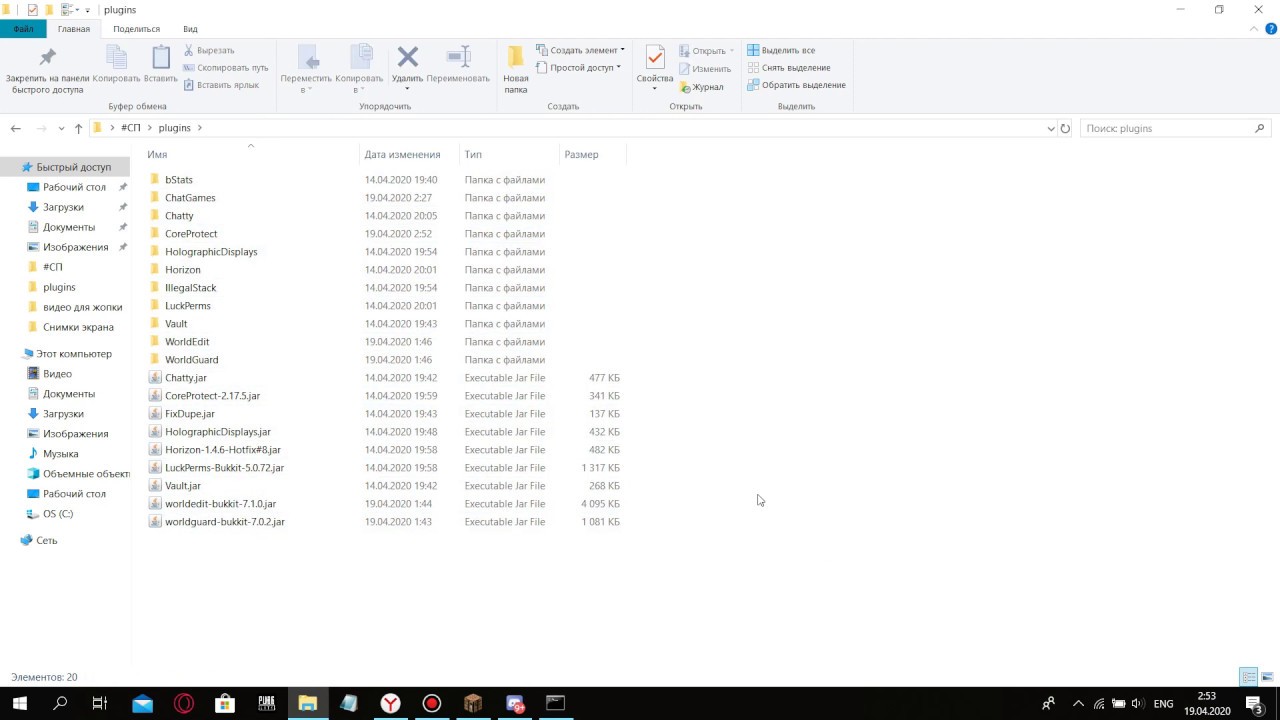Select the bStats folder
Viewport: 1280px width, 720px height.
[179, 180]
